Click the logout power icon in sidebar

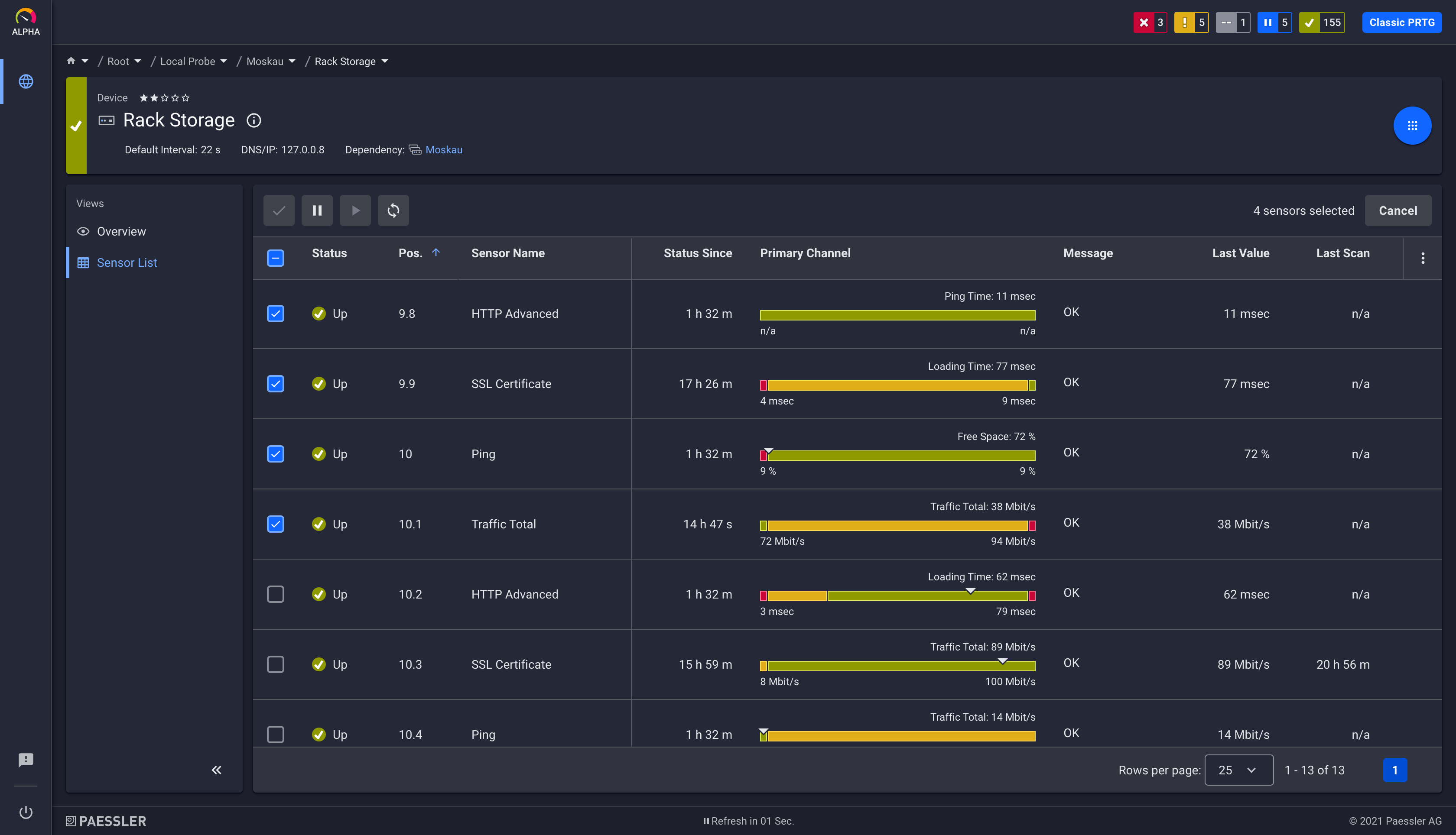pyautogui.click(x=25, y=812)
